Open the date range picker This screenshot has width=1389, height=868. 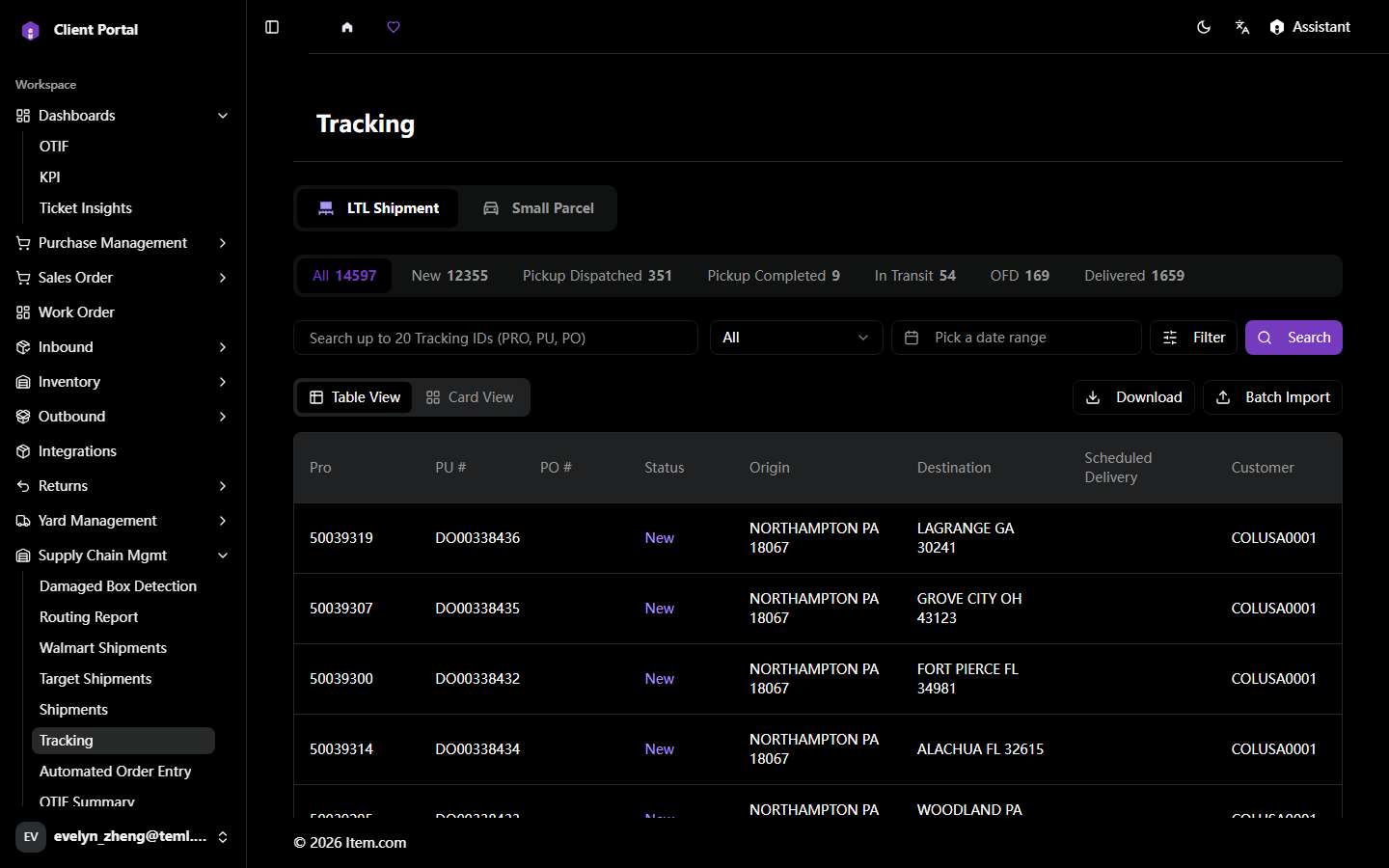[1017, 338]
